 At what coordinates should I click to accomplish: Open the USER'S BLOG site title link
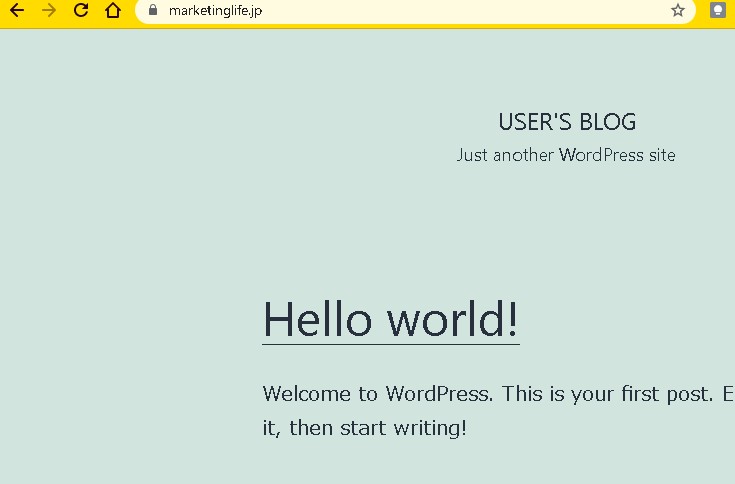pos(567,122)
